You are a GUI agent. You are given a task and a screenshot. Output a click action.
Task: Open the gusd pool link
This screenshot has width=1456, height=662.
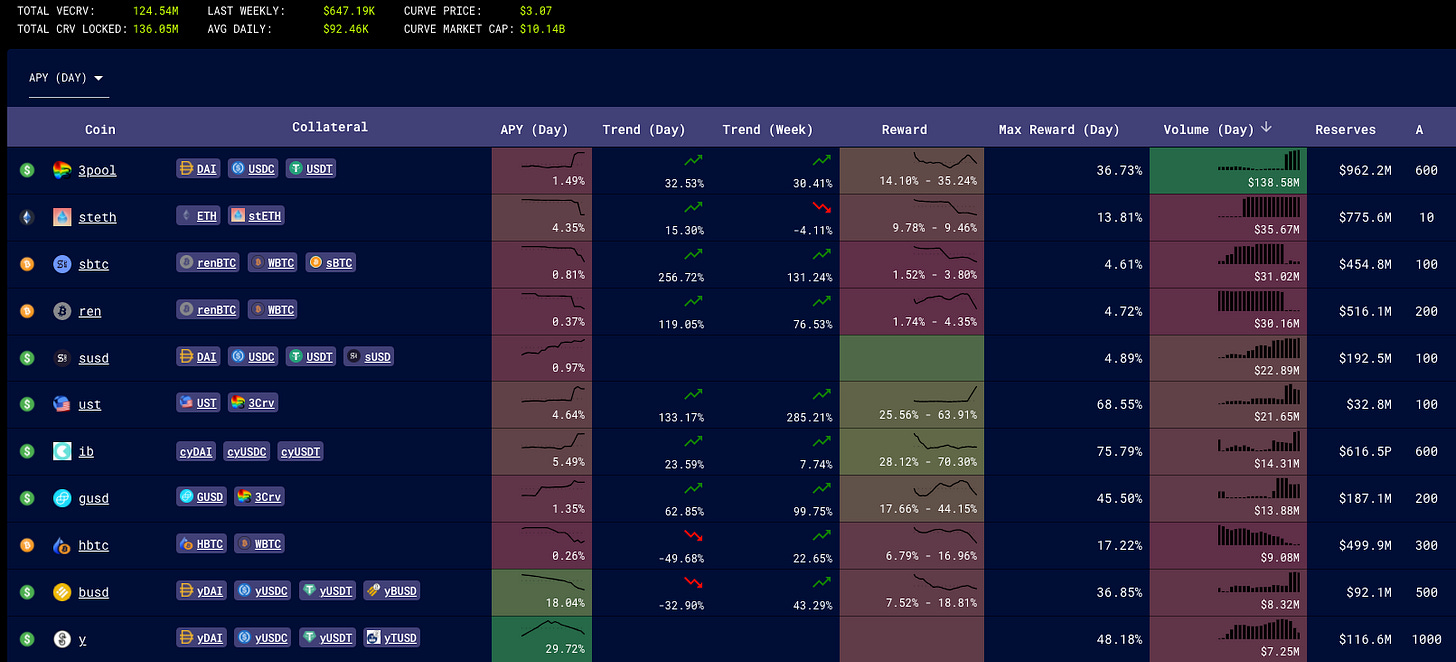[x=93, y=498]
